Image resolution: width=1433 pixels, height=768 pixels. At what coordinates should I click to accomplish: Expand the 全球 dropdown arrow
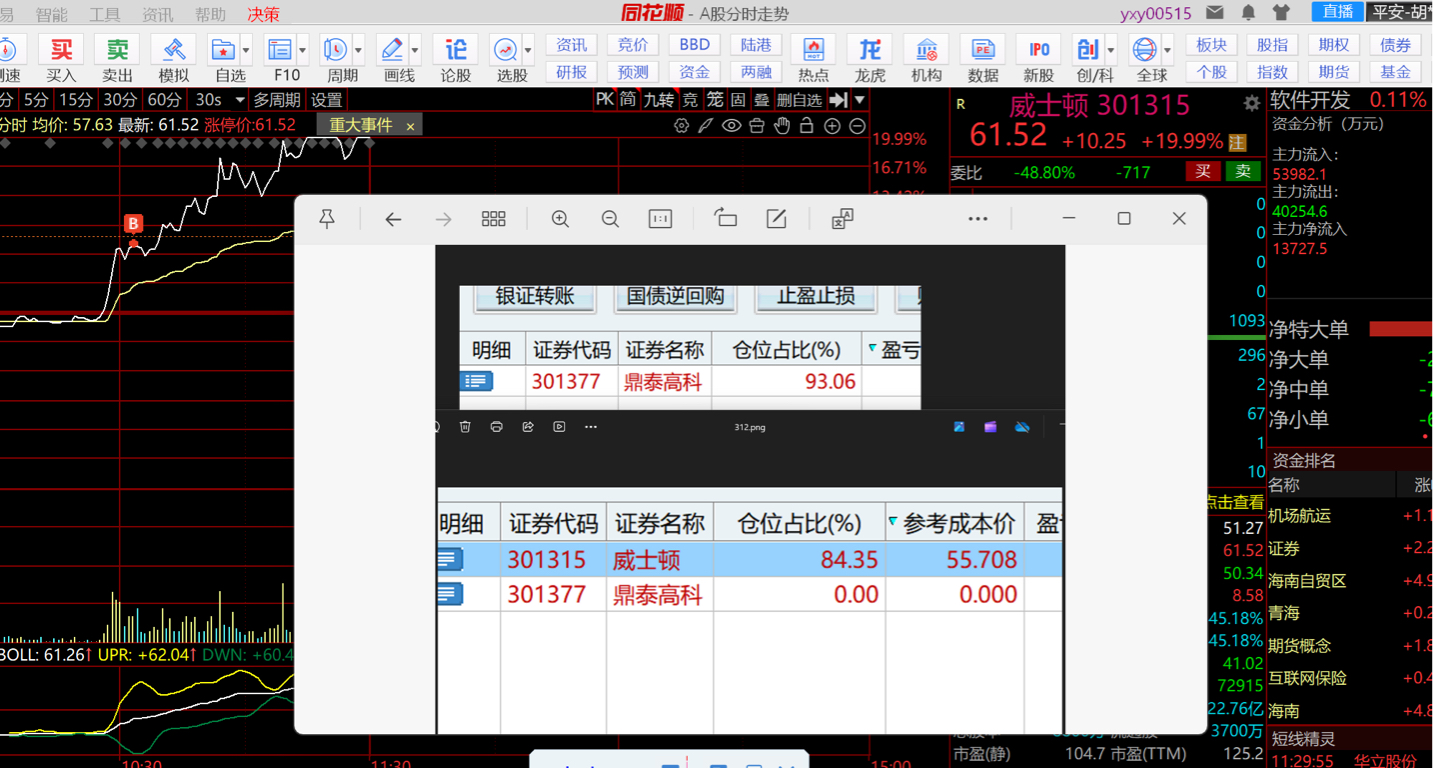coord(1168,50)
